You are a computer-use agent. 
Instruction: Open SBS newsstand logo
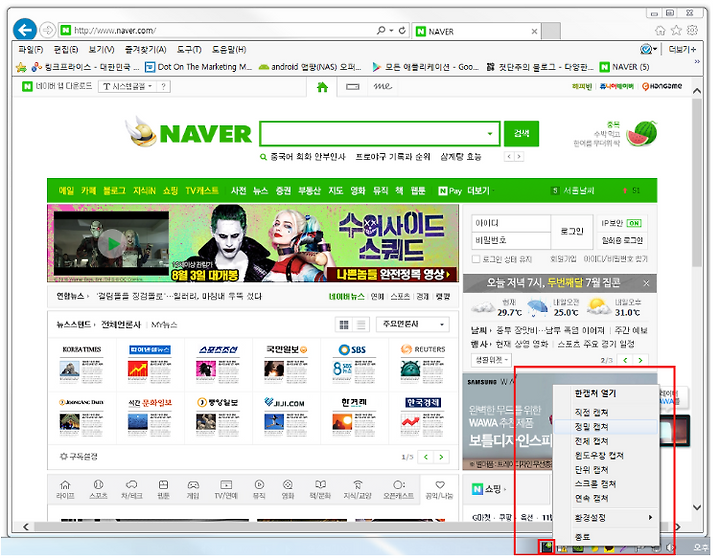[x=352, y=350]
